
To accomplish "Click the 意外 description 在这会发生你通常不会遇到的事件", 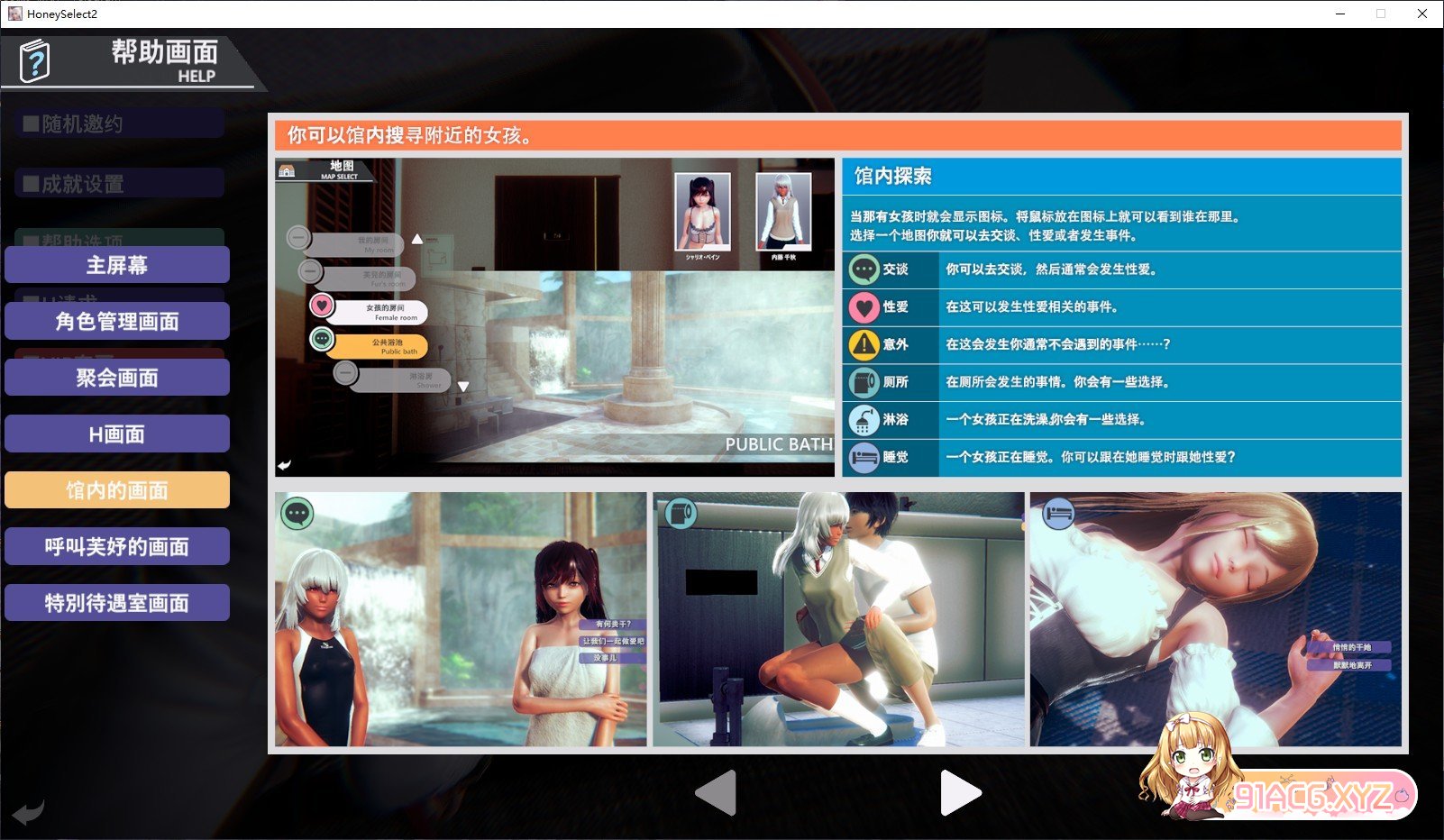I will (1058, 344).
